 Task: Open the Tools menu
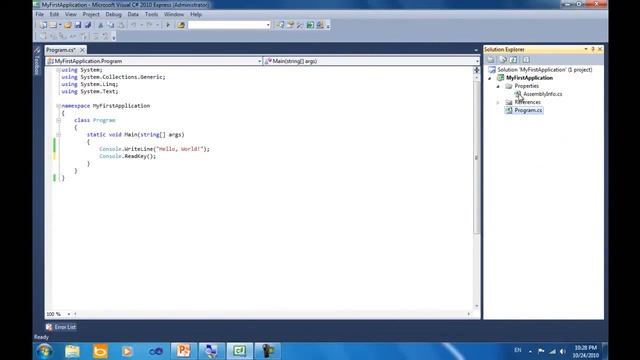tap(151, 14)
